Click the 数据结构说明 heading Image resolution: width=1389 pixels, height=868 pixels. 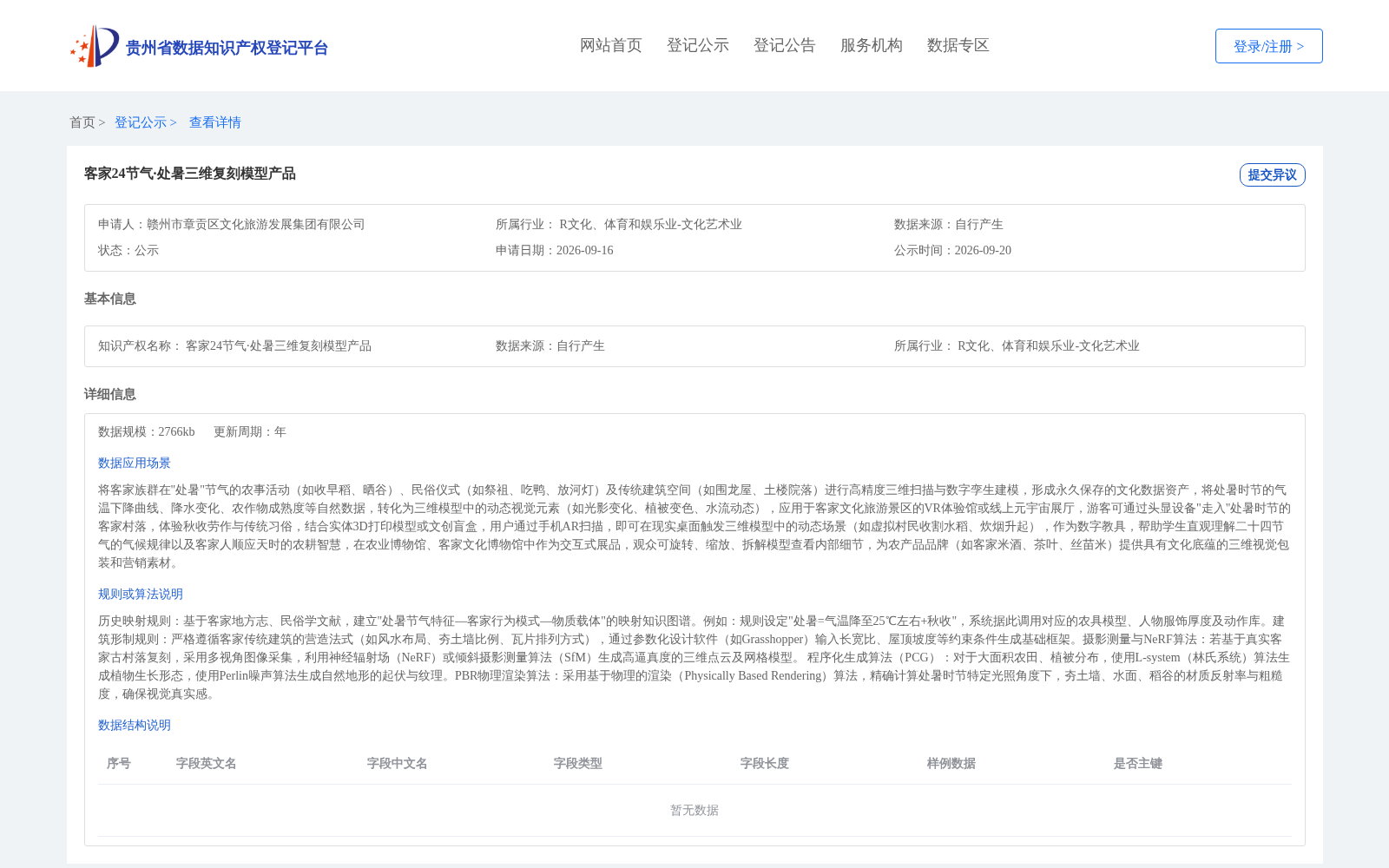[x=135, y=725]
